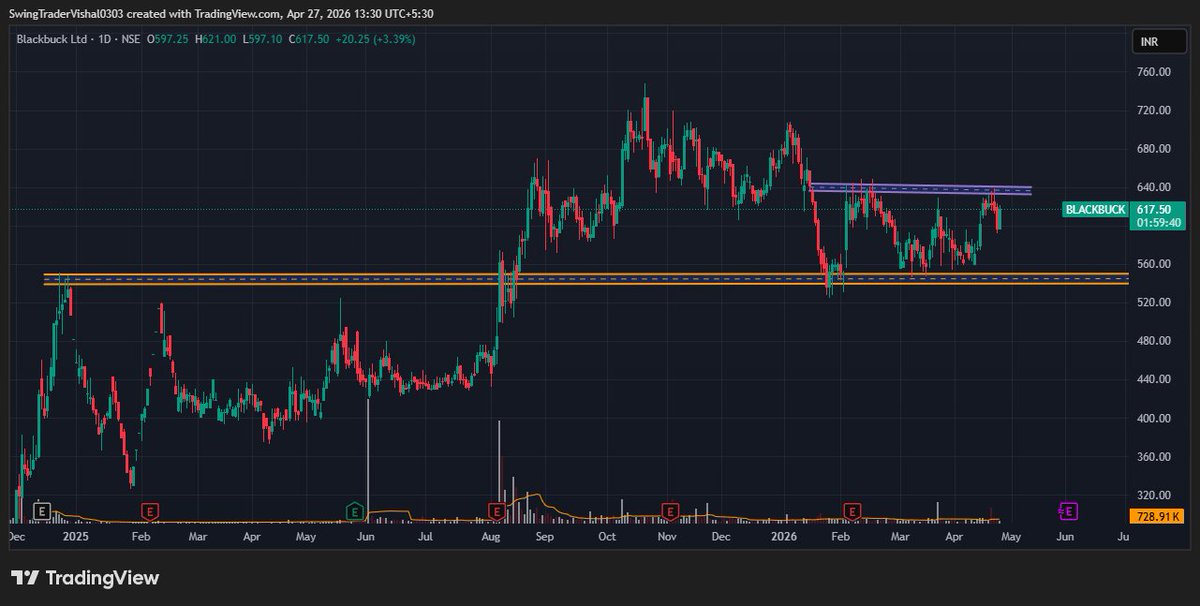The image size is (1200, 606).
Task: Click the 680.00 price axis label
Action: coord(1153,149)
